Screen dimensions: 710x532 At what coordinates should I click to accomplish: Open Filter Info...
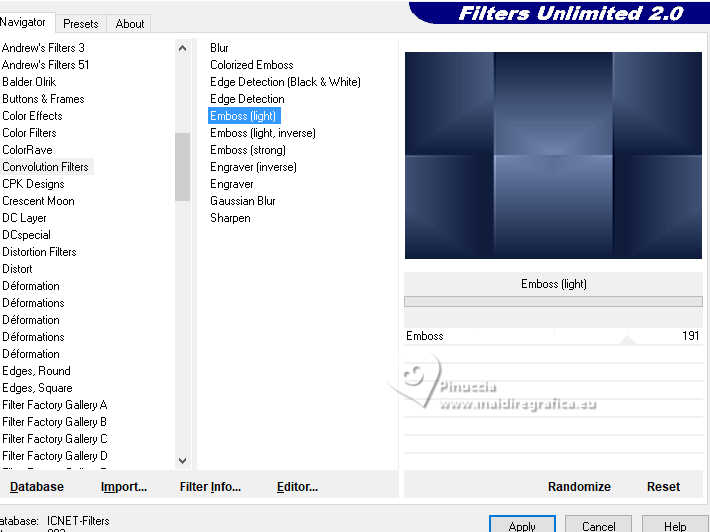coord(210,487)
